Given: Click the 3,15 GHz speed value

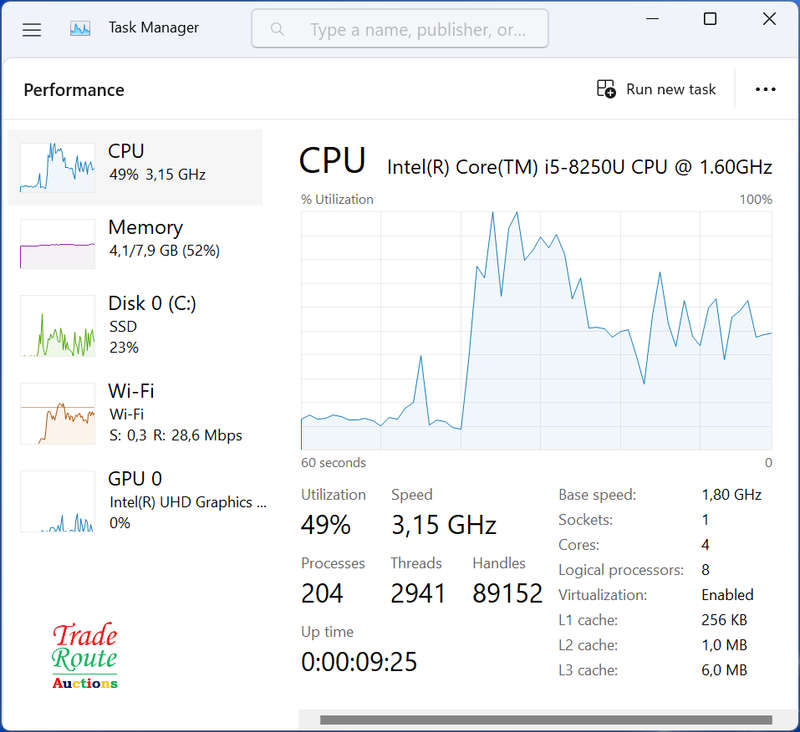Looking at the screenshot, I should tap(444, 525).
